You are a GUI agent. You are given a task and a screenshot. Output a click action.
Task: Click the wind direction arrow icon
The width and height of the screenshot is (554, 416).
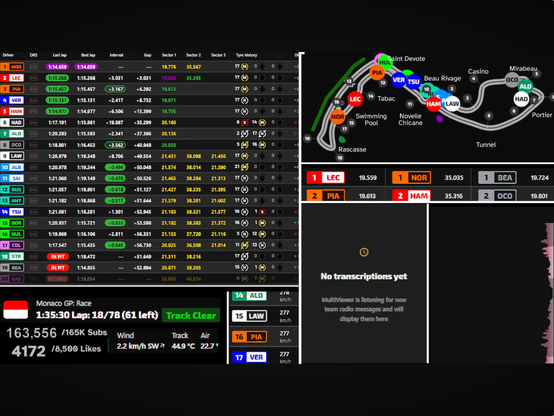pos(162,346)
